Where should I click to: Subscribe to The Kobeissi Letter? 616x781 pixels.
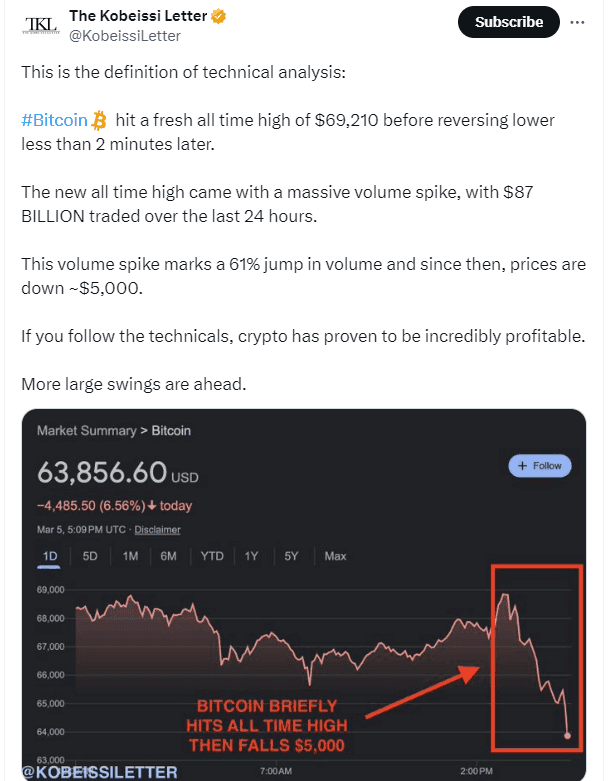(x=508, y=22)
